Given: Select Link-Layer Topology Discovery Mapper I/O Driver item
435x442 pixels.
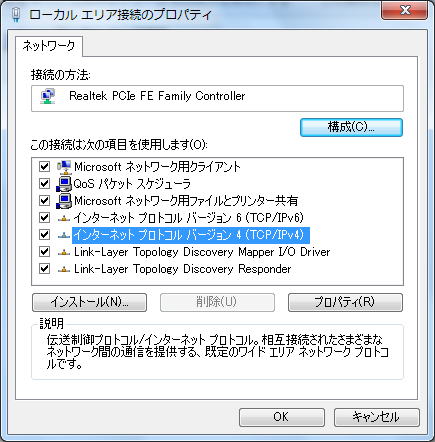Looking at the screenshot, I should tap(202, 252).
